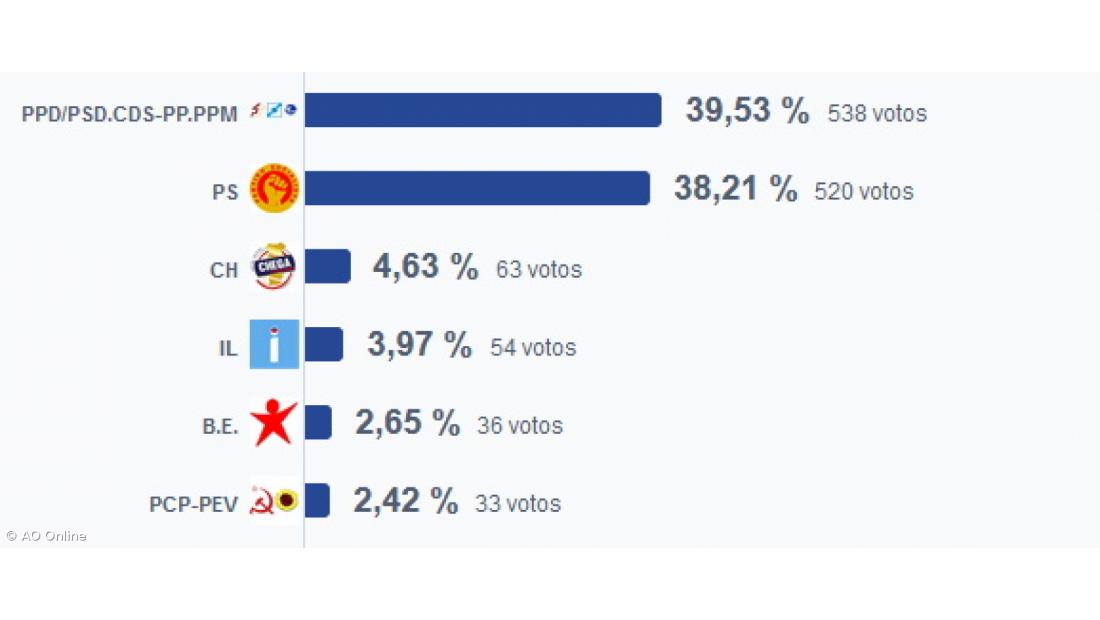Click the PCP-PEV party label

point(193,504)
